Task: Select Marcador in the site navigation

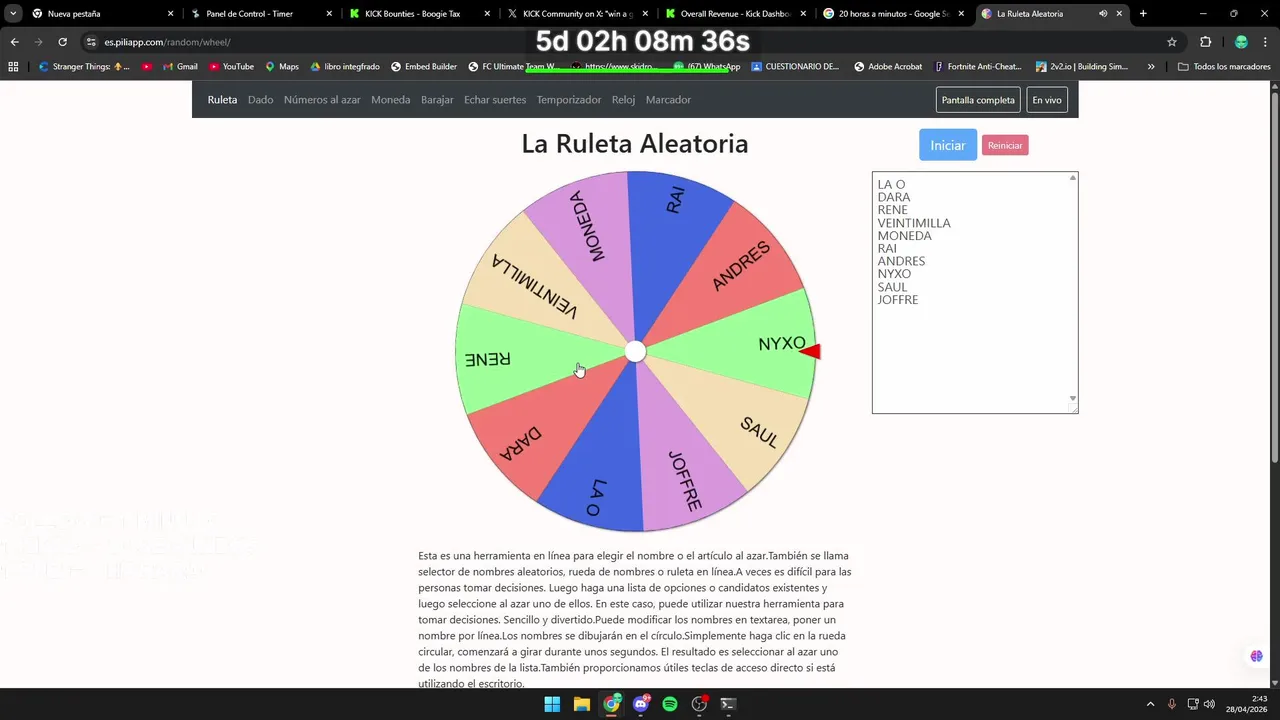Action: pyautogui.click(x=668, y=100)
